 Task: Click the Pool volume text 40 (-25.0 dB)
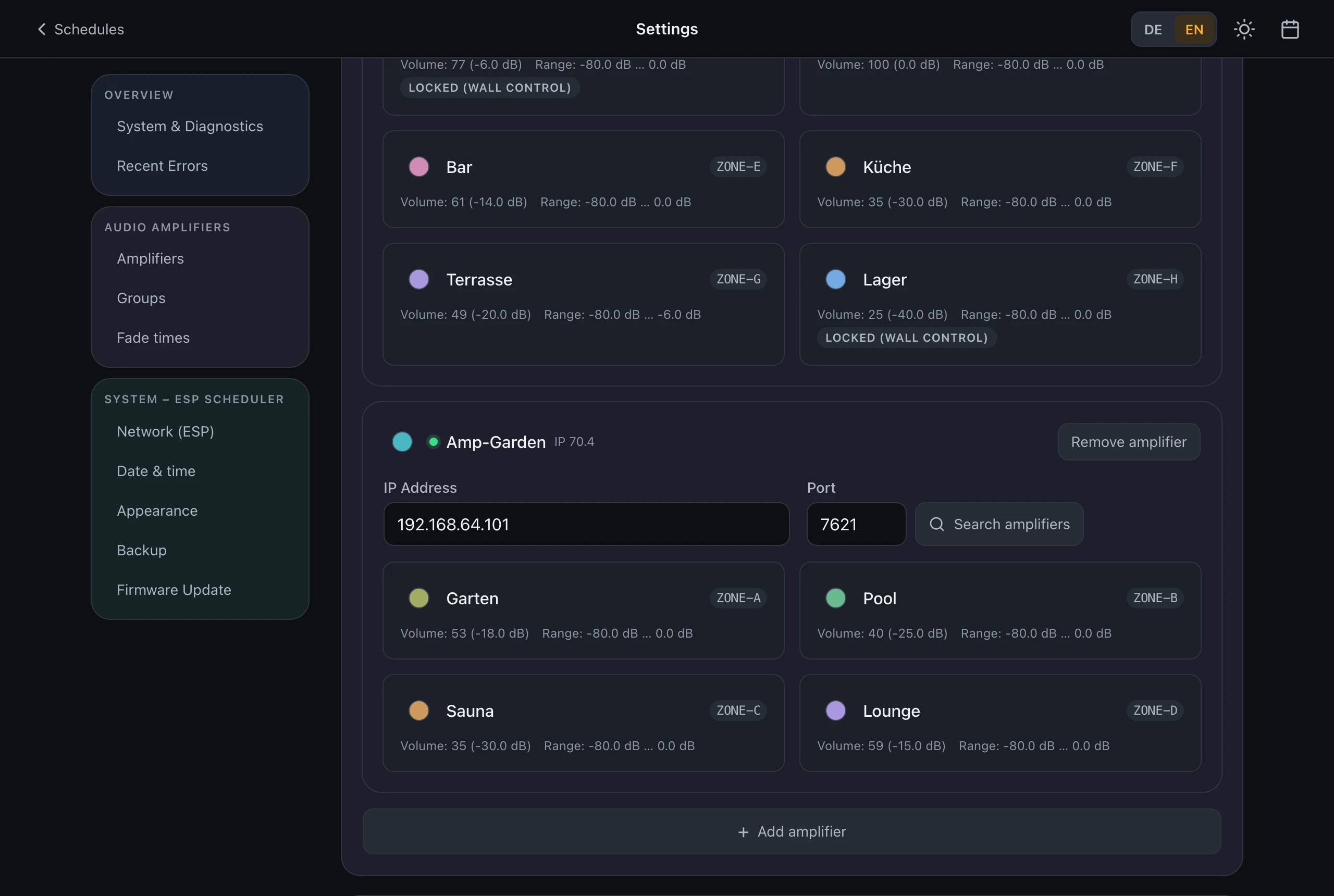tap(908, 633)
